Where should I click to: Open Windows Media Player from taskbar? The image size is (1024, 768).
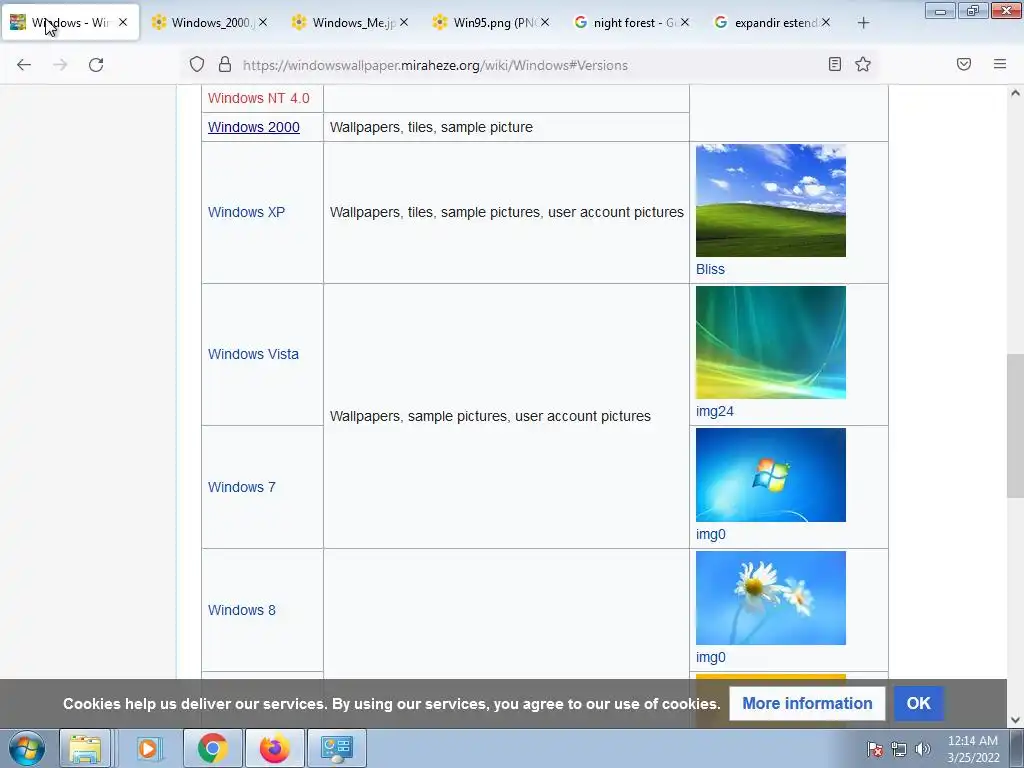[148, 748]
